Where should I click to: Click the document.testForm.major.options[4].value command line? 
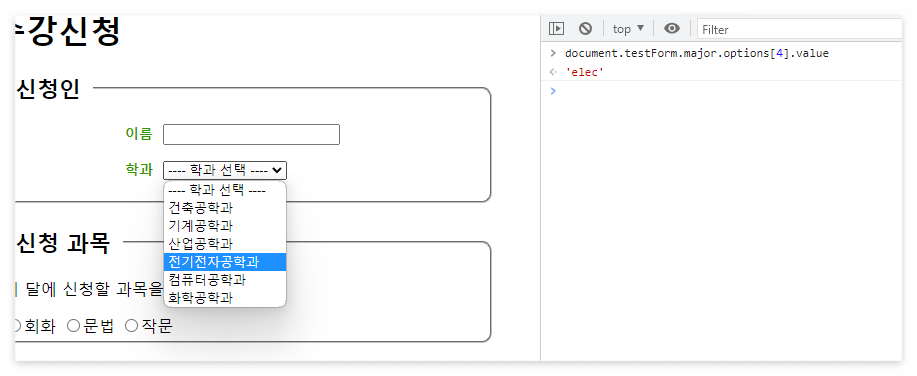(697, 54)
